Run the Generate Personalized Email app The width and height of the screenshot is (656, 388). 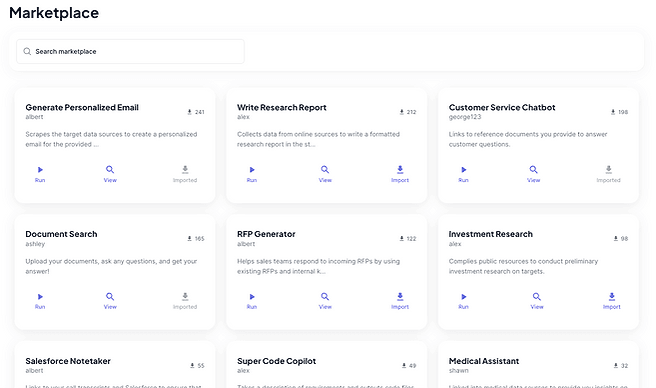coord(40,174)
